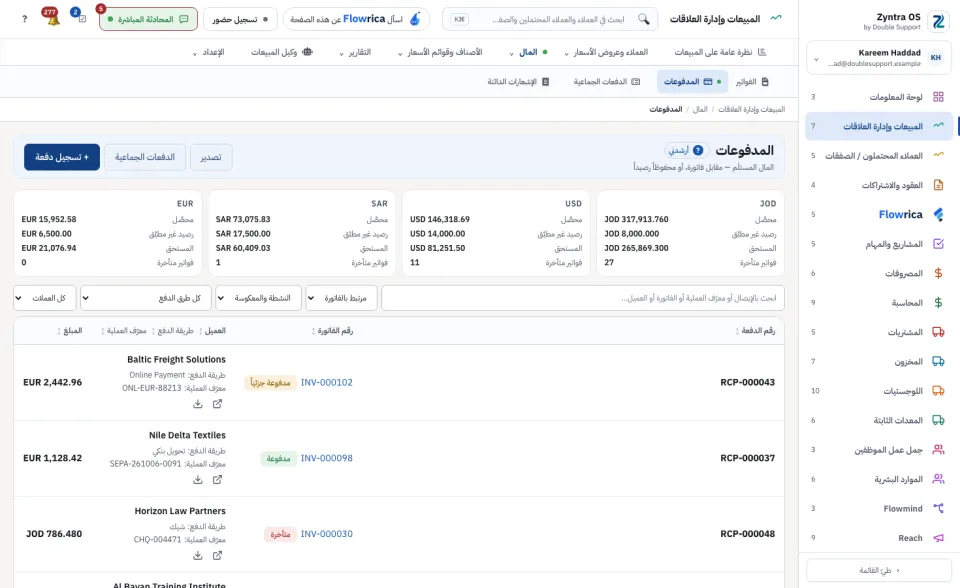Click the Nile Delta Textiles customer name

coord(187,435)
